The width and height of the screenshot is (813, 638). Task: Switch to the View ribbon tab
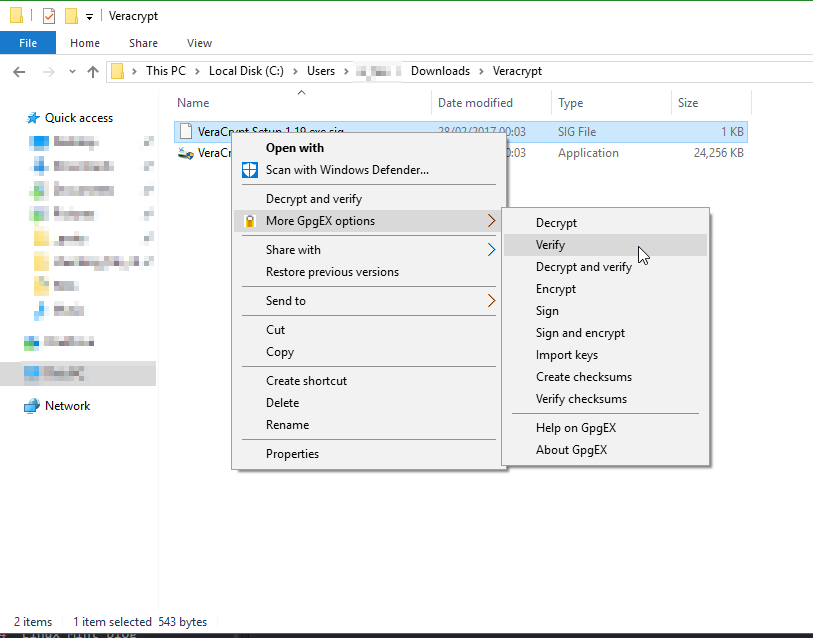coord(199,43)
